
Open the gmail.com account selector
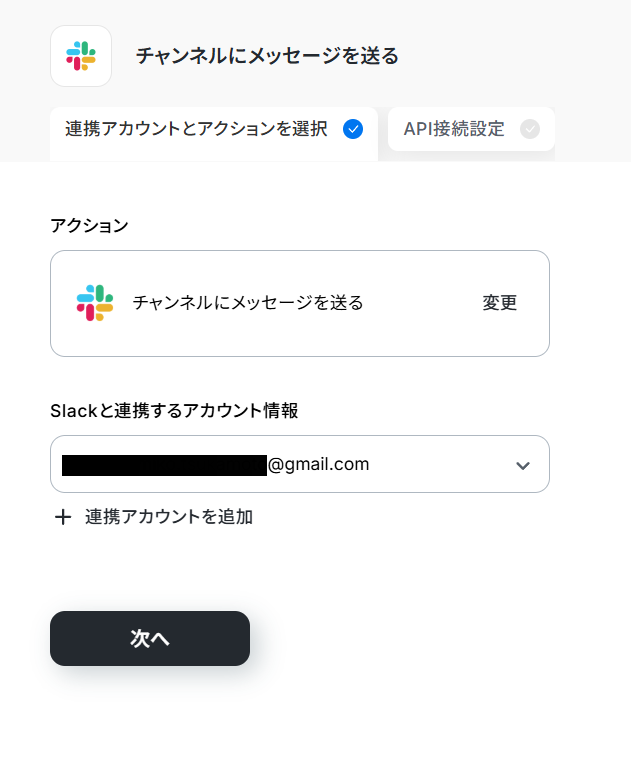tap(300, 464)
